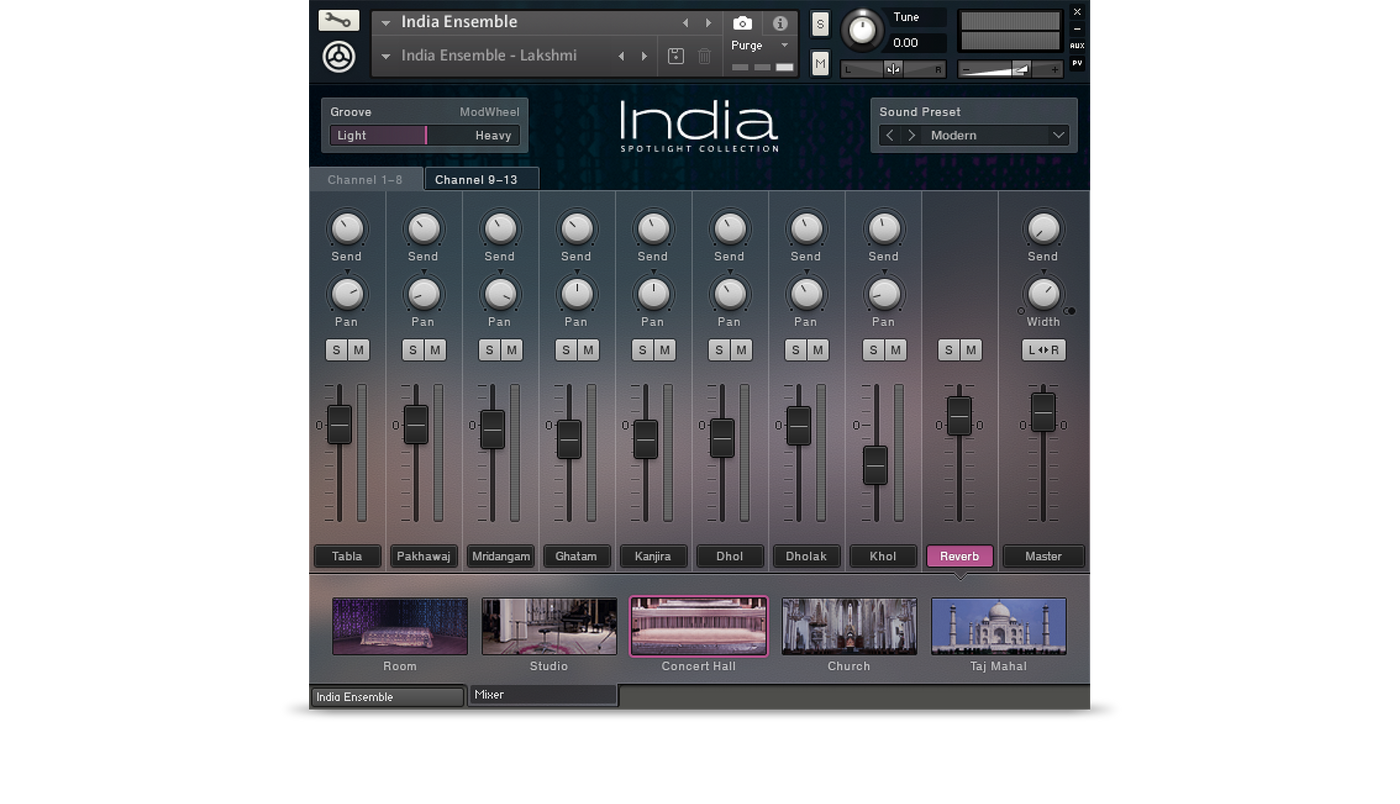Screen dimensions: 1400x804
Task: Expand the Sound Preset Modern dropdown
Action: [1058, 135]
